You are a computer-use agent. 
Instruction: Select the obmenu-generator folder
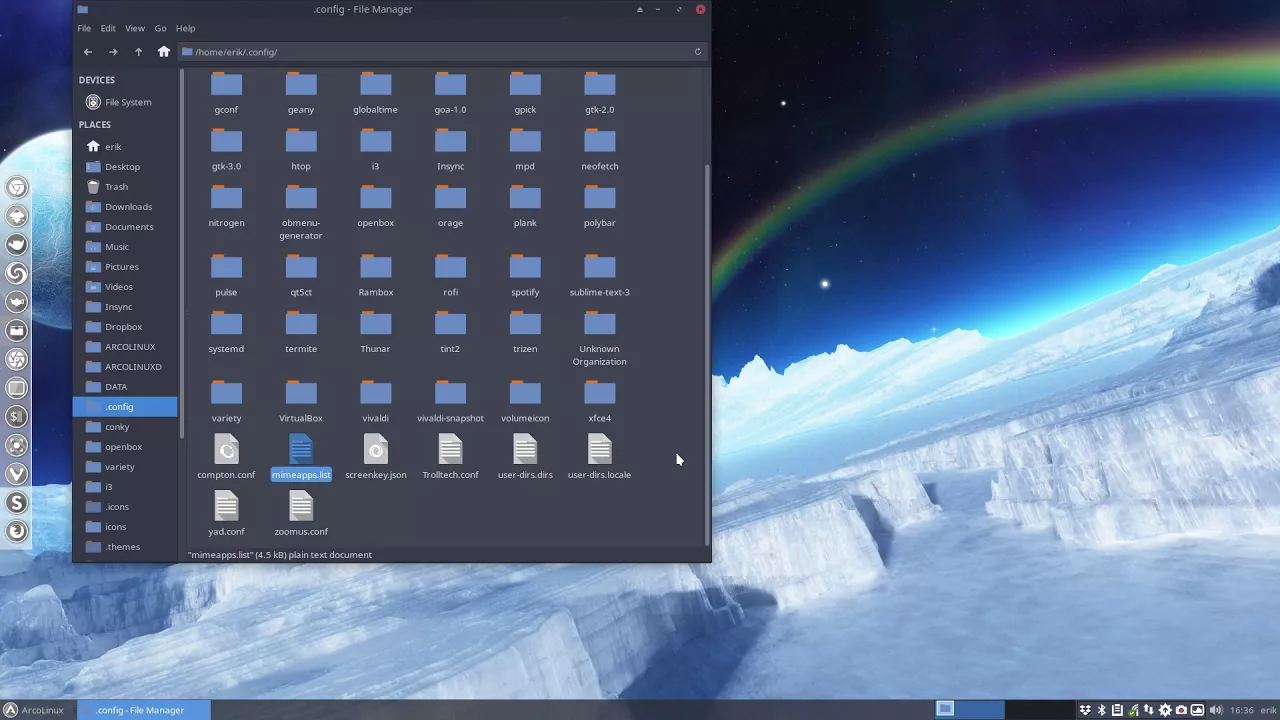point(301,213)
